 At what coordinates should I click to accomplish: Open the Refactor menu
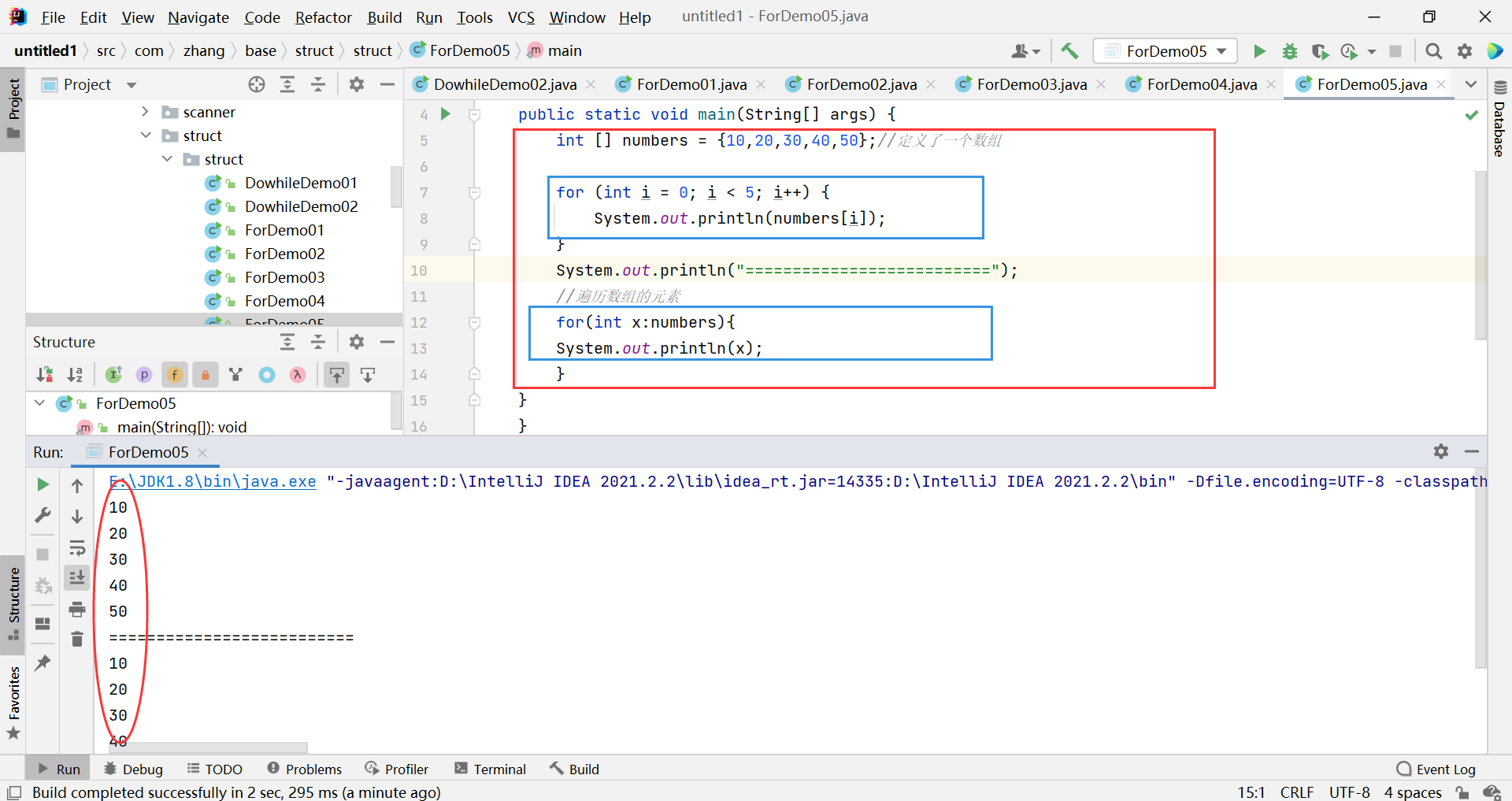324,17
